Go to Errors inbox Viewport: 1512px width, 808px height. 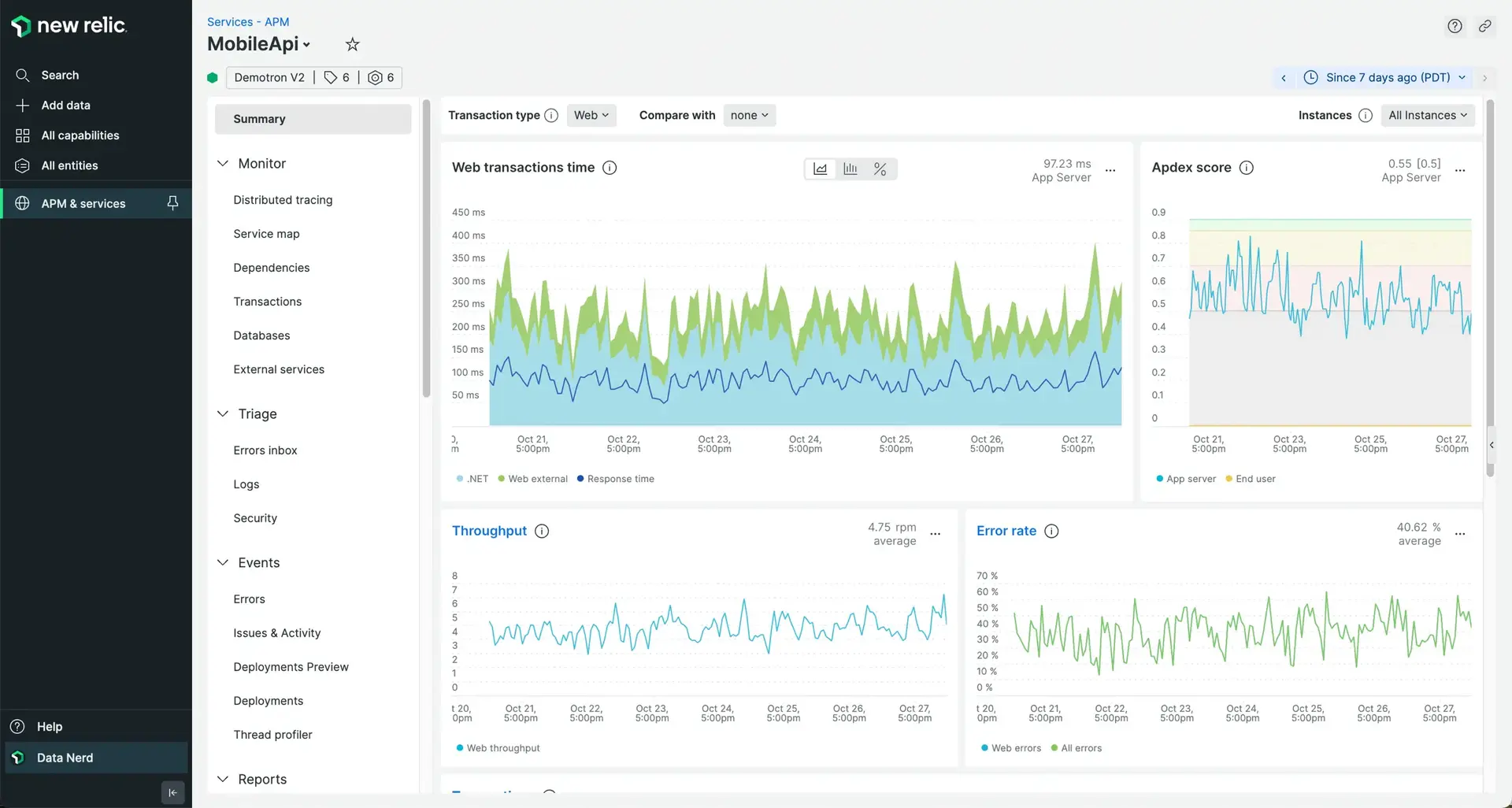click(265, 450)
